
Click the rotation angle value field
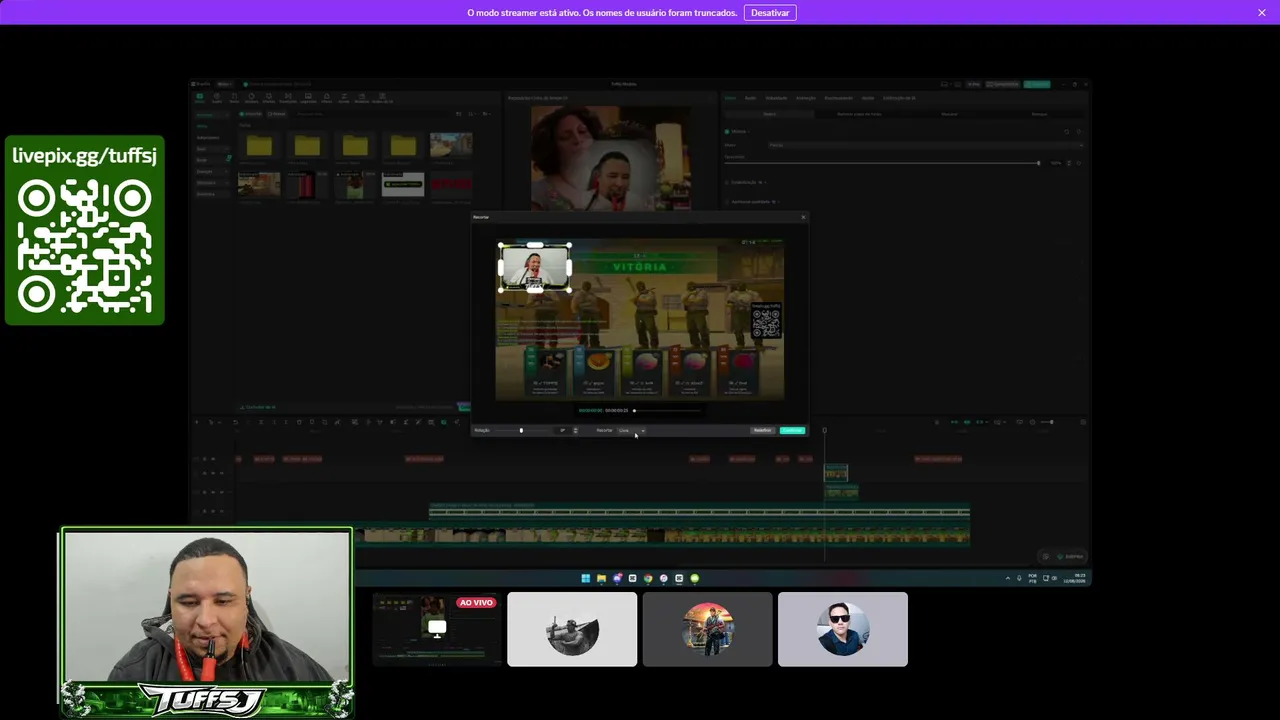point(563,431)
